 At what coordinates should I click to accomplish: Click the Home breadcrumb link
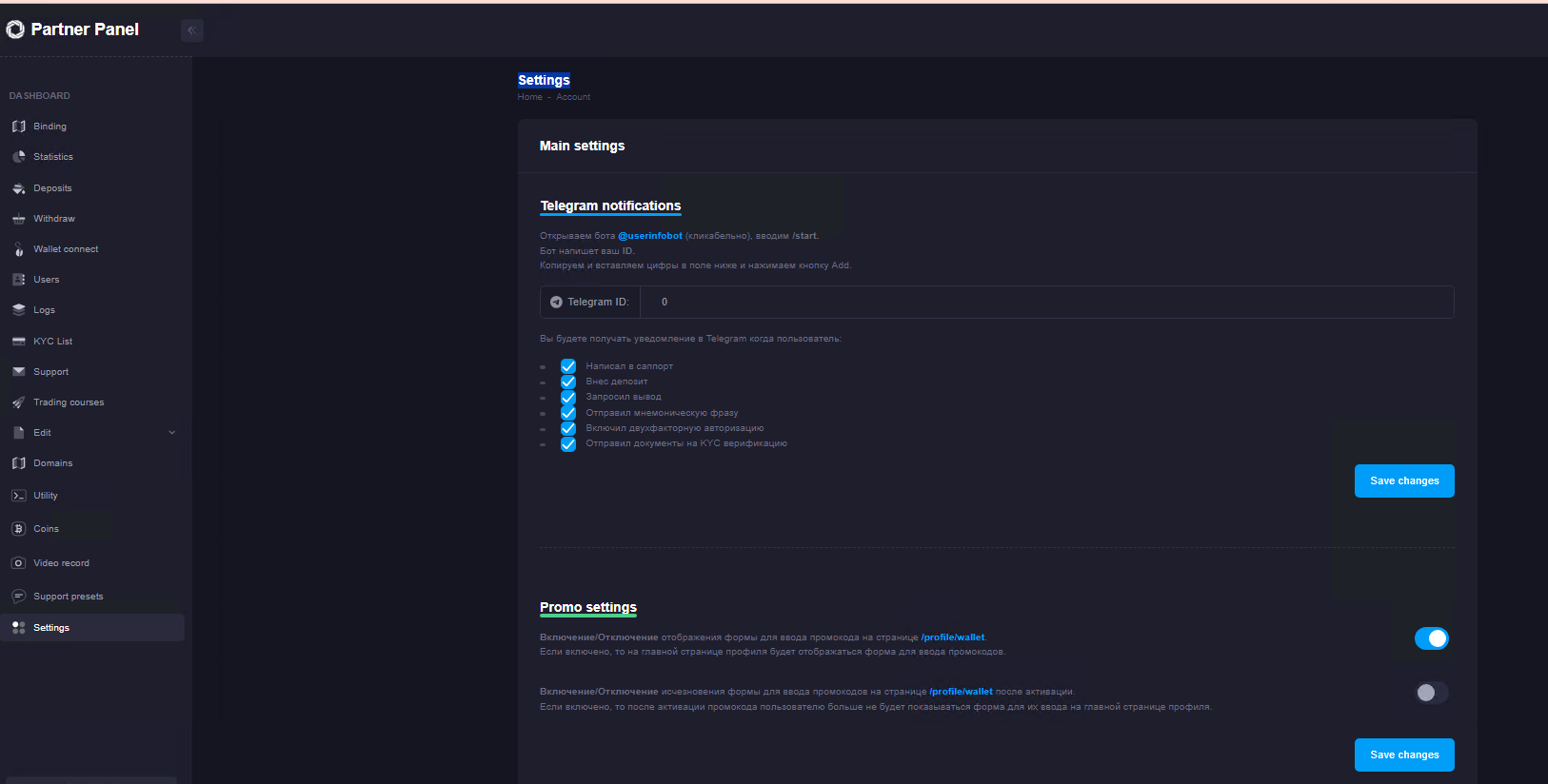(529, 97)
